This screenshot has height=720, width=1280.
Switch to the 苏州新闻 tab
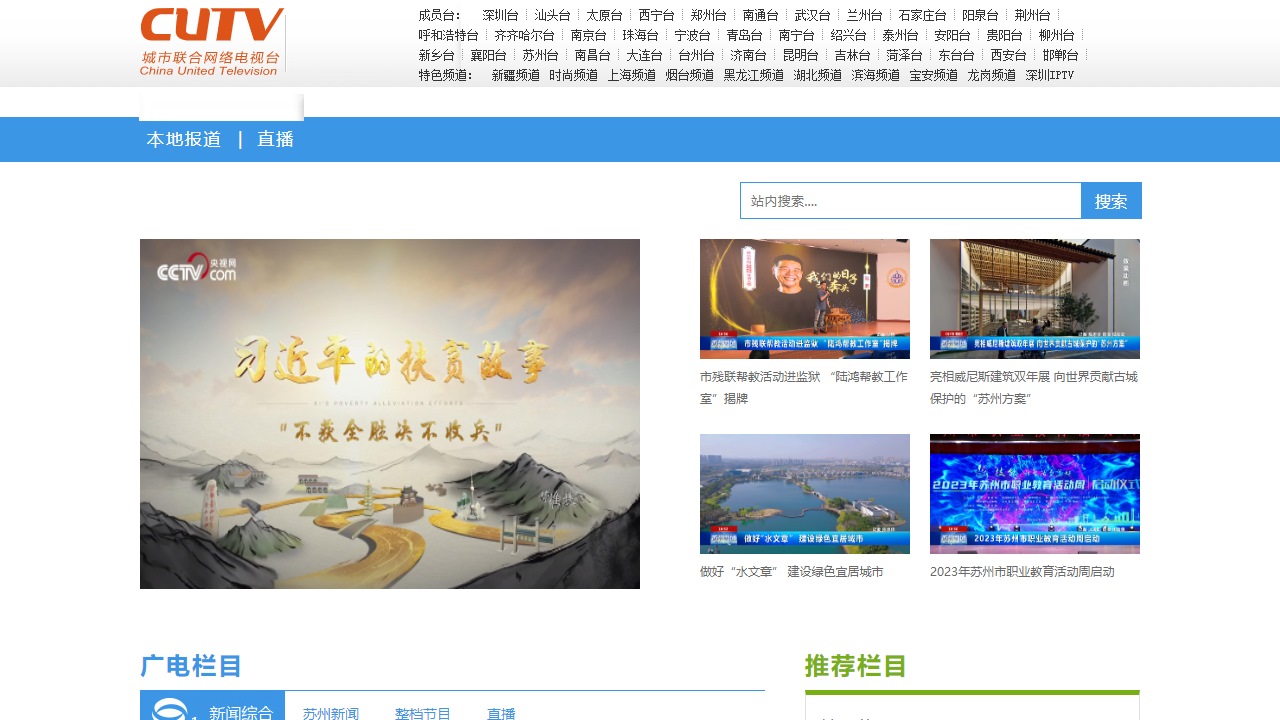coord(331,714)
